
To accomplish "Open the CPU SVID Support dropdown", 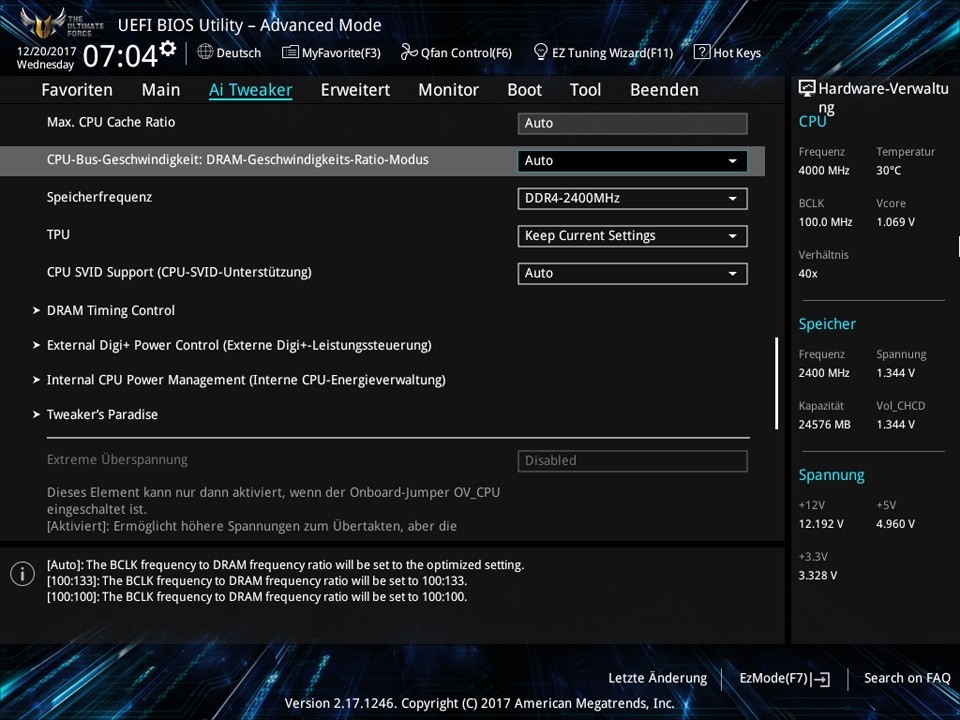I will [632, 273].
